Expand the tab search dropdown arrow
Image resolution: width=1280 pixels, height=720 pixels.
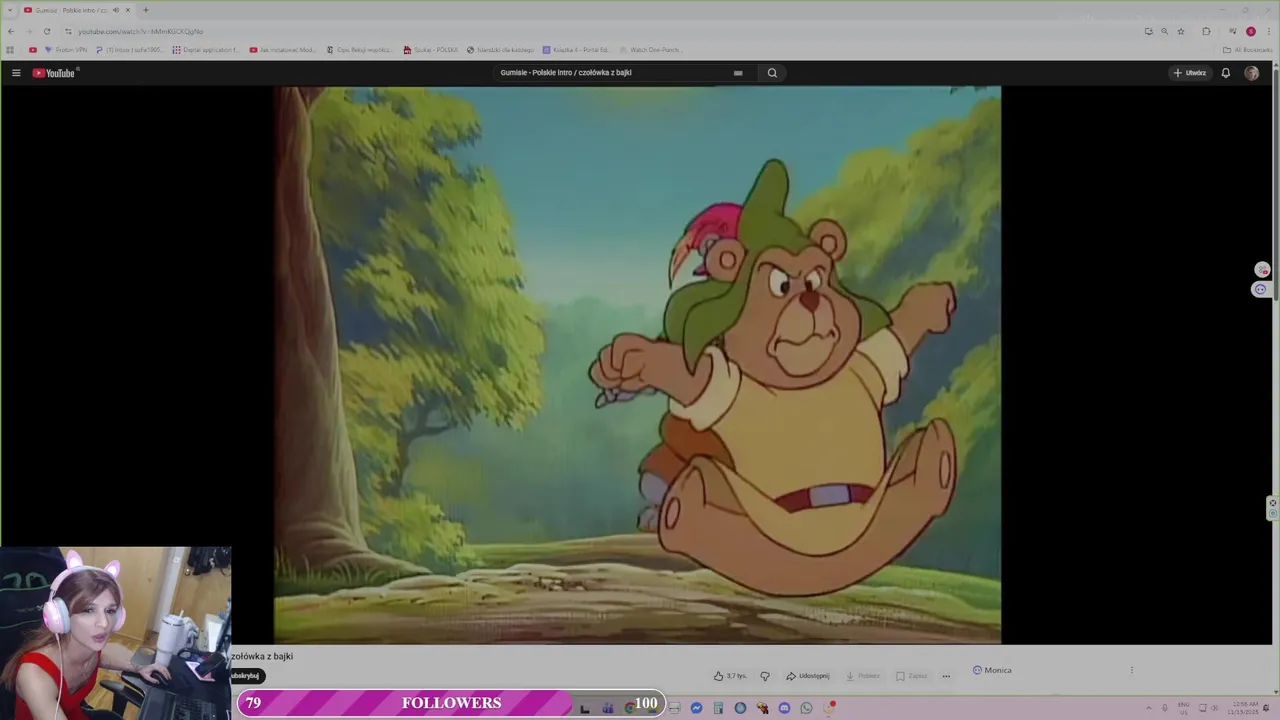point(9,10)
